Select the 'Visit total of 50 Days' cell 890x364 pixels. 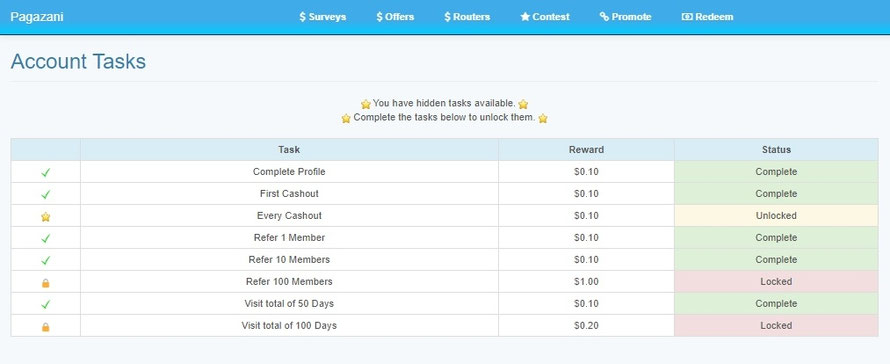coord(289,304)
